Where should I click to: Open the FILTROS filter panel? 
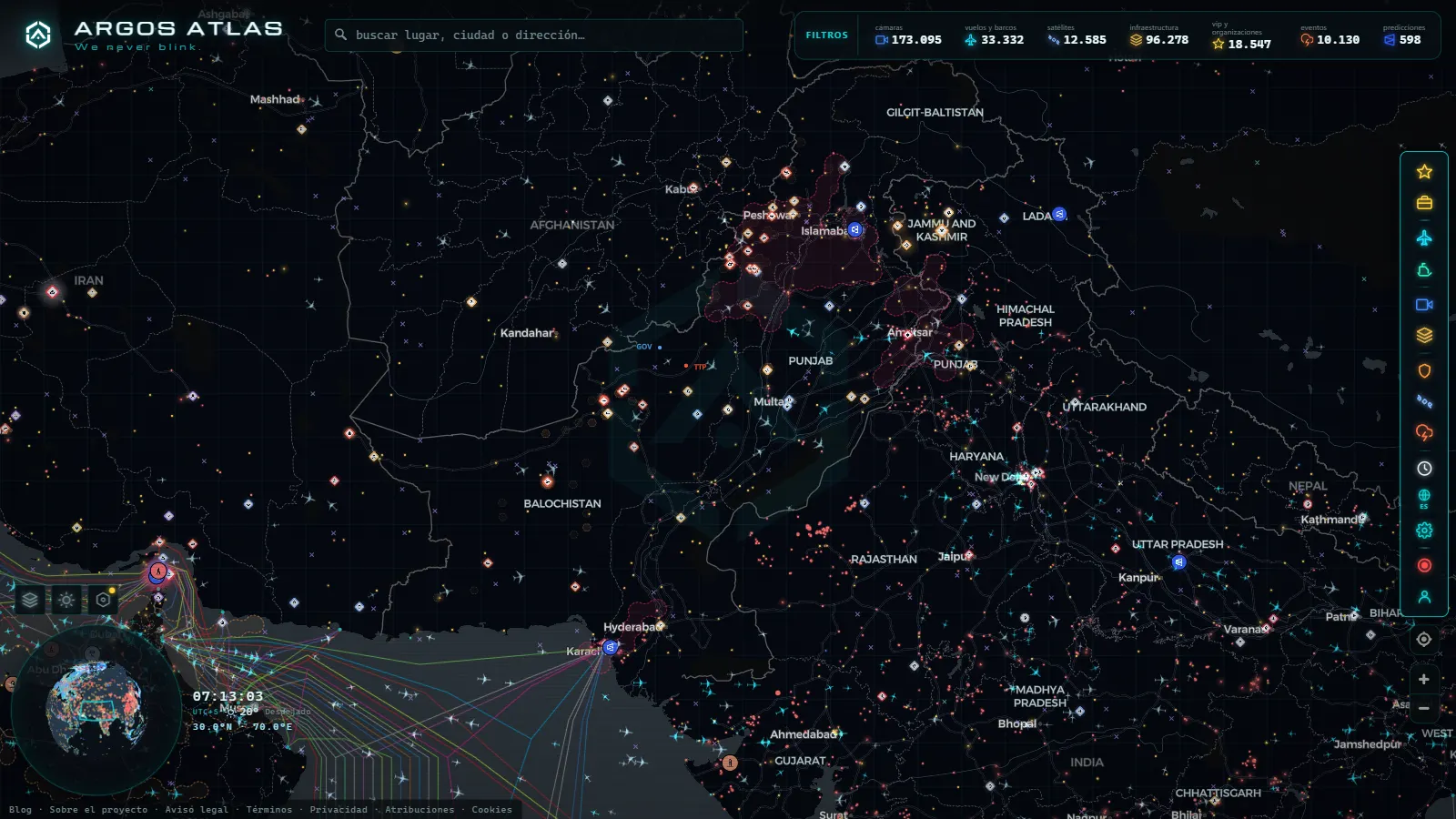[826, 35]
